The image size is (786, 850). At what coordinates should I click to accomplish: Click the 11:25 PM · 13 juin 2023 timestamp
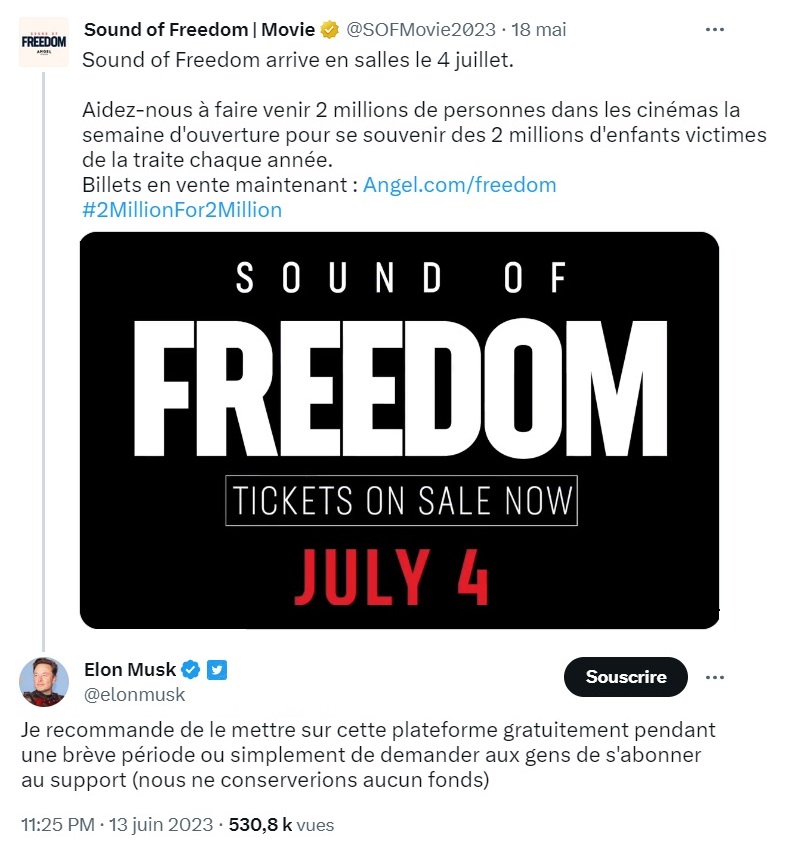[x=117, y=825]
